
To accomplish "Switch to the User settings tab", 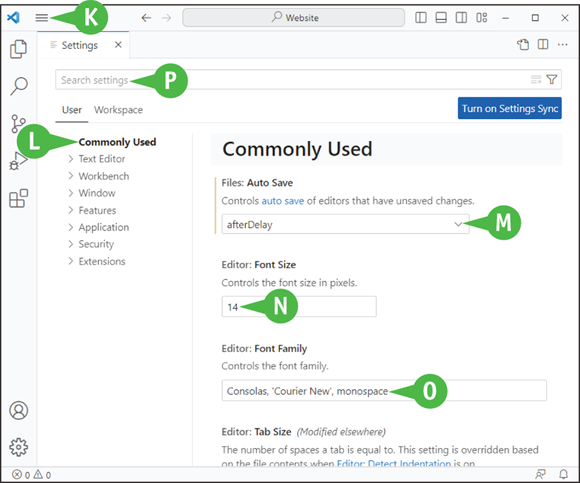I will 72,110.
